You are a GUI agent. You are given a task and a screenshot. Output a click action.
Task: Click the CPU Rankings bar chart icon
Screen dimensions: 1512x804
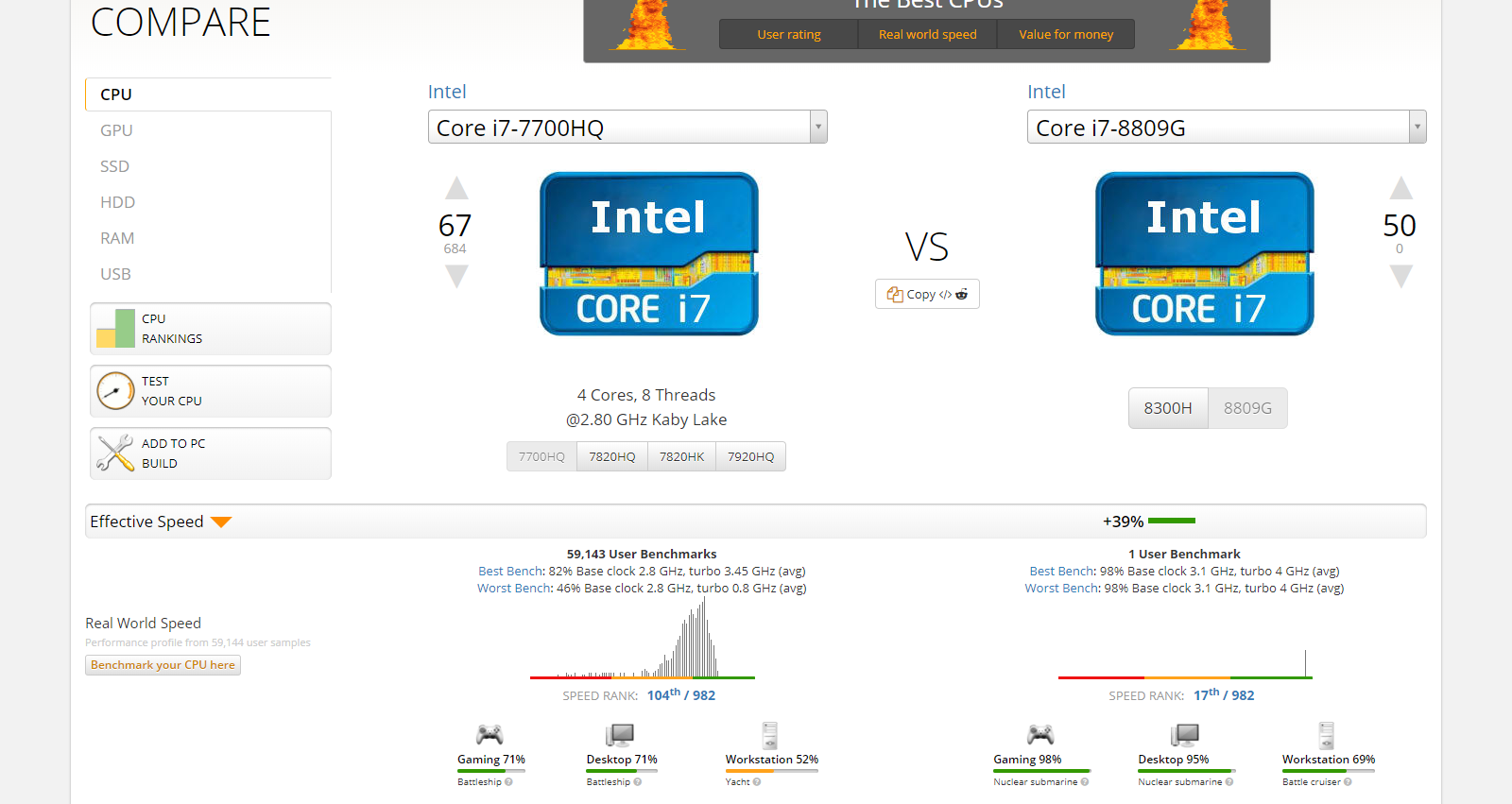(115, 329)
